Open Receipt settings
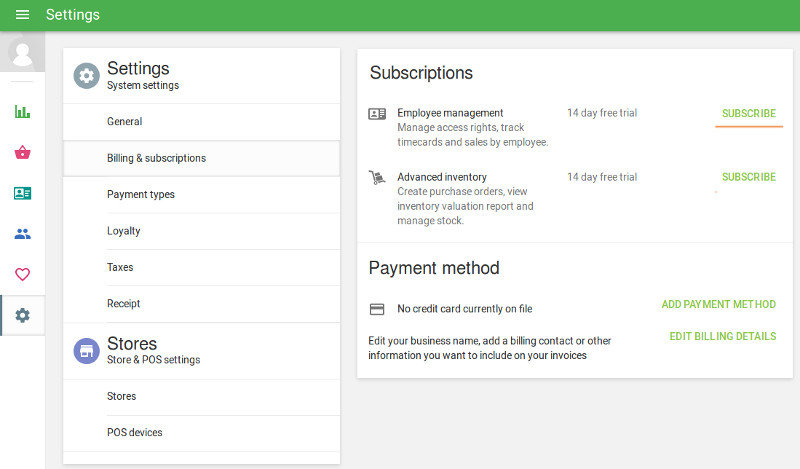This screenshot has height=469, width=800. (x=123, y=303)
